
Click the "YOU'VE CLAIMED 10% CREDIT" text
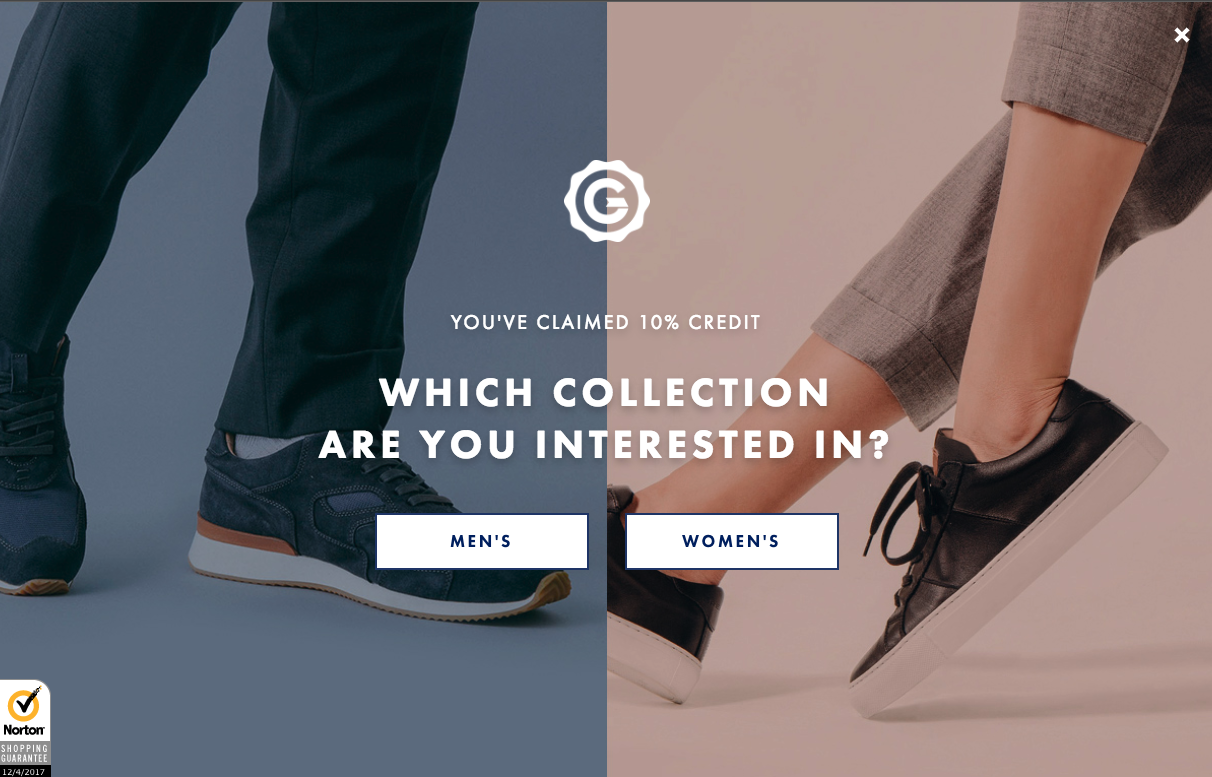pos(606,322)
